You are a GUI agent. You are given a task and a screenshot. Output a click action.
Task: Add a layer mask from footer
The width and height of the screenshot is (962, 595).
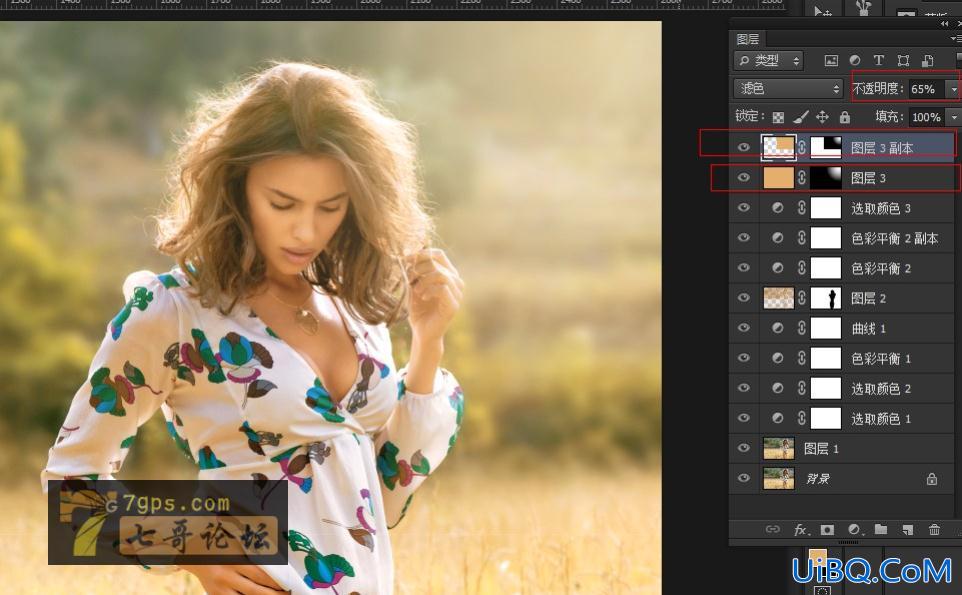(828, 529)
